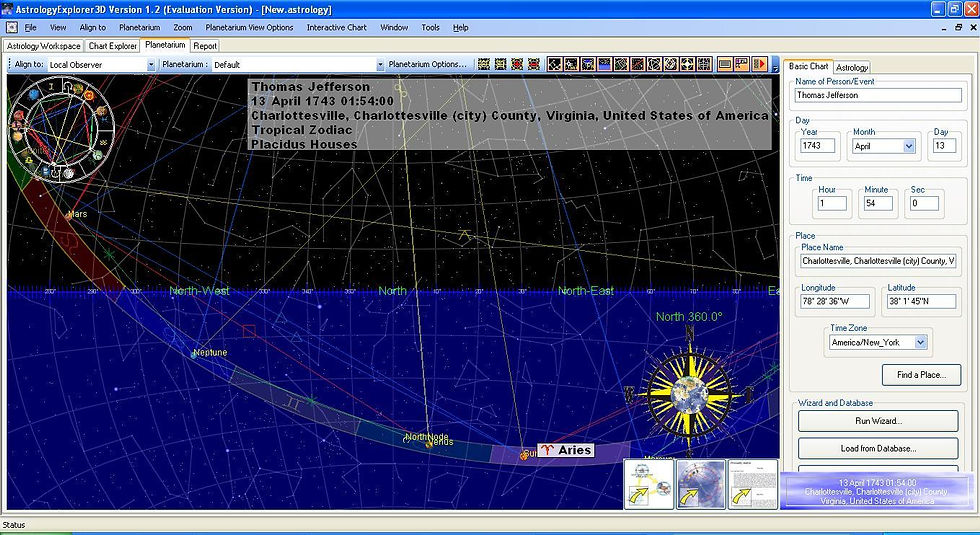Click the first black view-option toolbar icon
The width and height of the screenshot is (980, 535).
pyautogui.click(x=554, y=64)
